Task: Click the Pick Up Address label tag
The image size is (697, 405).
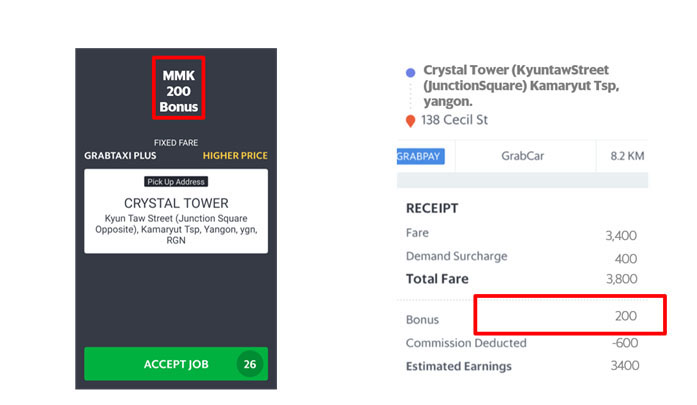Action: click(176, 181)
